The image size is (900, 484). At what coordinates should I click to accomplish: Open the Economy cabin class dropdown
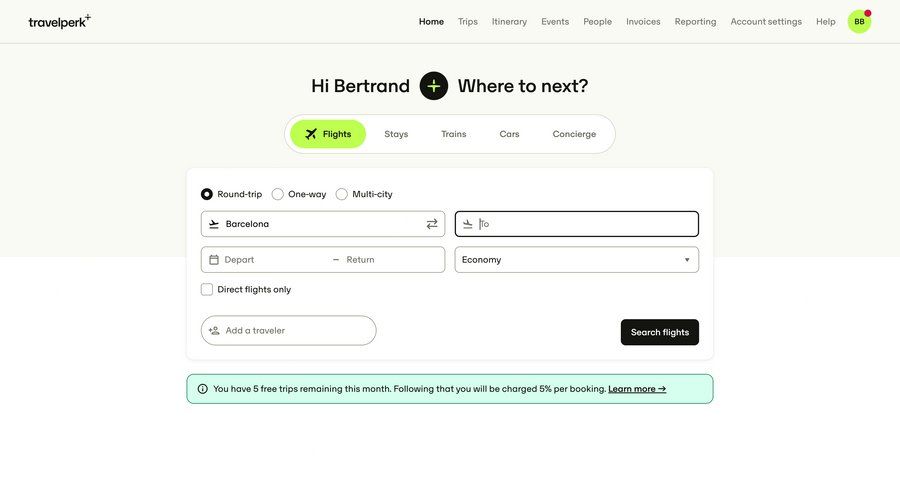pyautogui.click(x=576, y=260)
